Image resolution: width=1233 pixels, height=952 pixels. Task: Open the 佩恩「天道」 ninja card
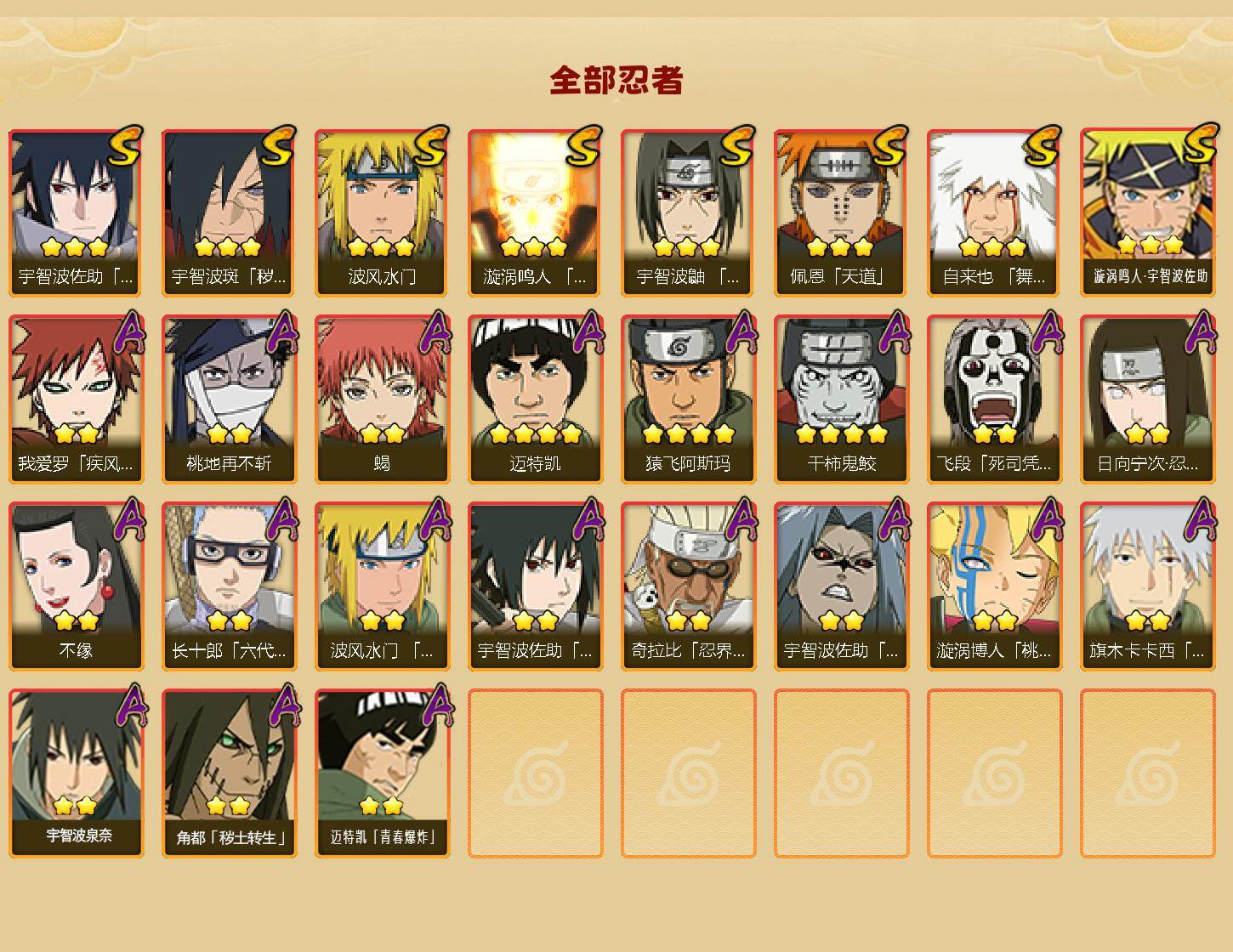841,212
